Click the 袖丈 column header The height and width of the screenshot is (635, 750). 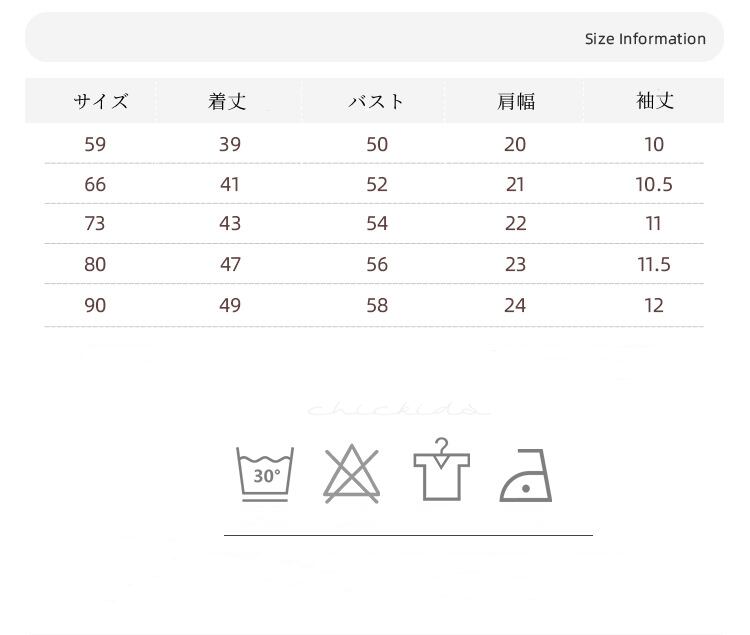click(655, 101)
